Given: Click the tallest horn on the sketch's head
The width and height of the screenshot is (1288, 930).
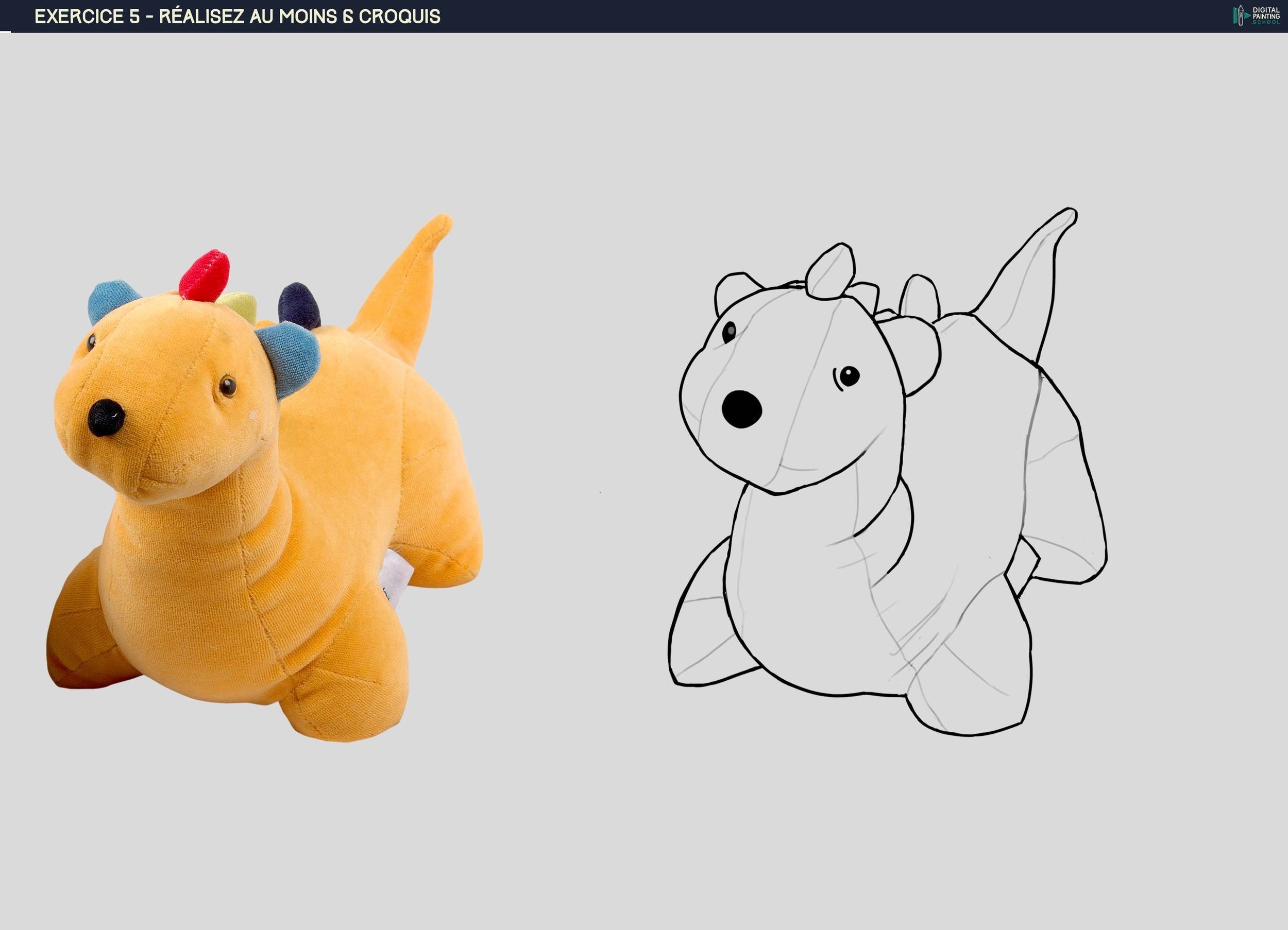Looking at the screenshot, I should [x=831, y=271].
